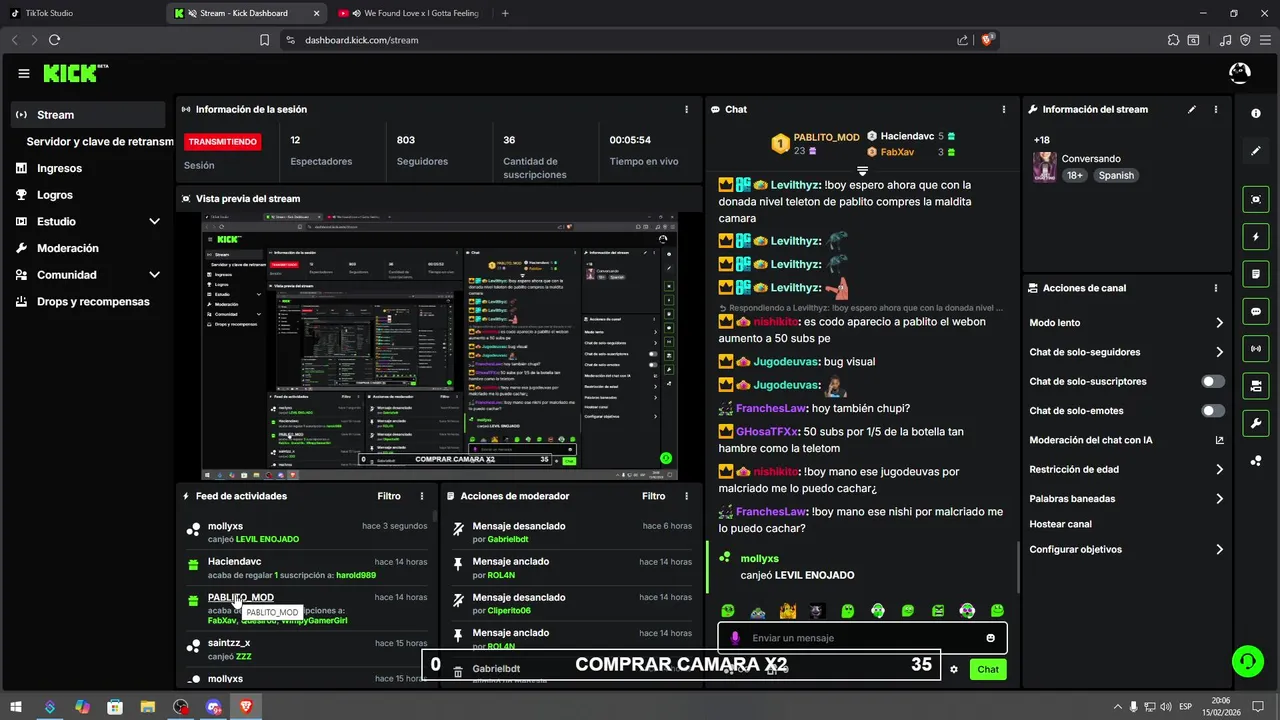Open Servidor y clave de retransmisión
Image resolution: width=1280 pixels, height=720 pixels.
tap(99, 142)
